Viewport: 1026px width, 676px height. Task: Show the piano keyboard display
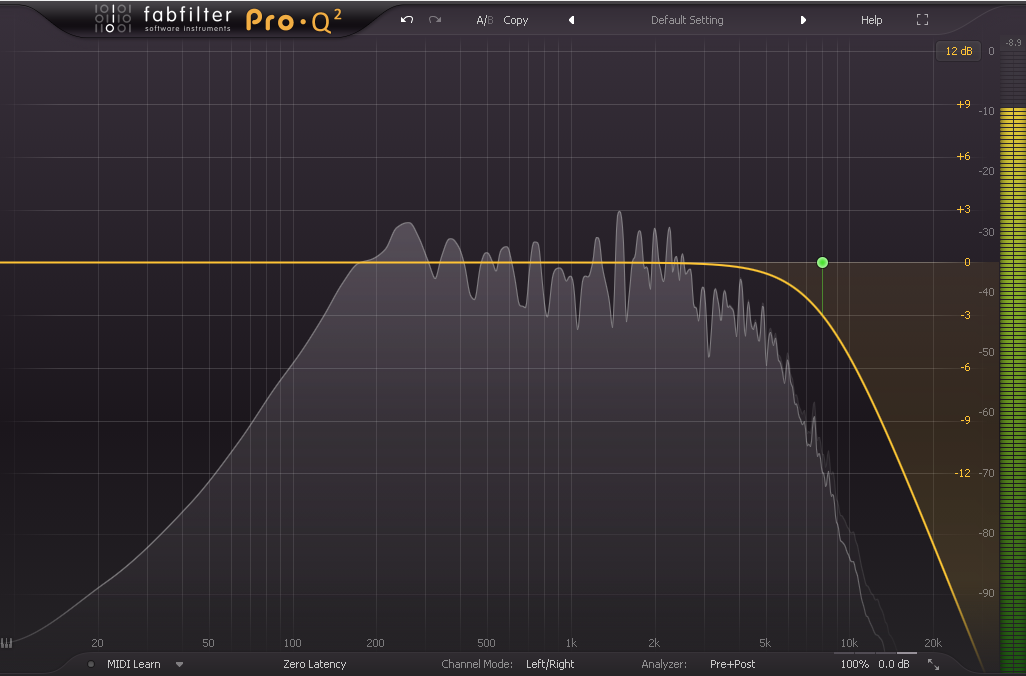pos(8,643)
